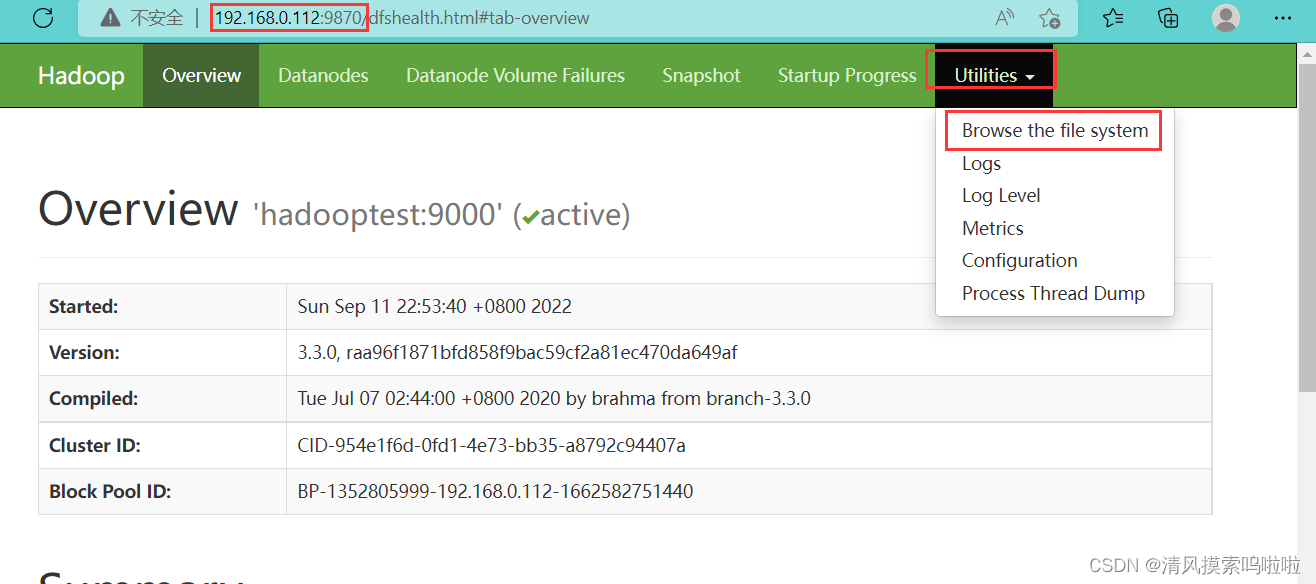Click the Hadoop brand logo link

[x=81, y=76]
